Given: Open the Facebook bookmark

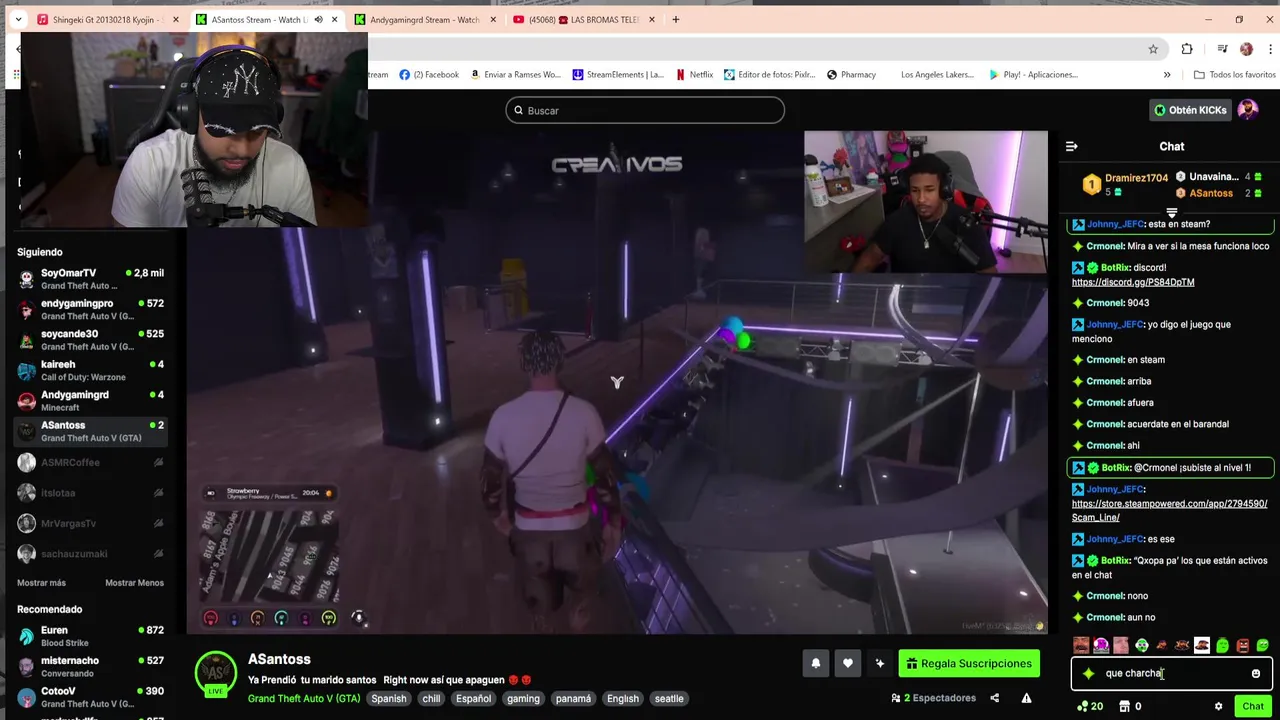Looking at the screenshot, I should pos(429,74).
